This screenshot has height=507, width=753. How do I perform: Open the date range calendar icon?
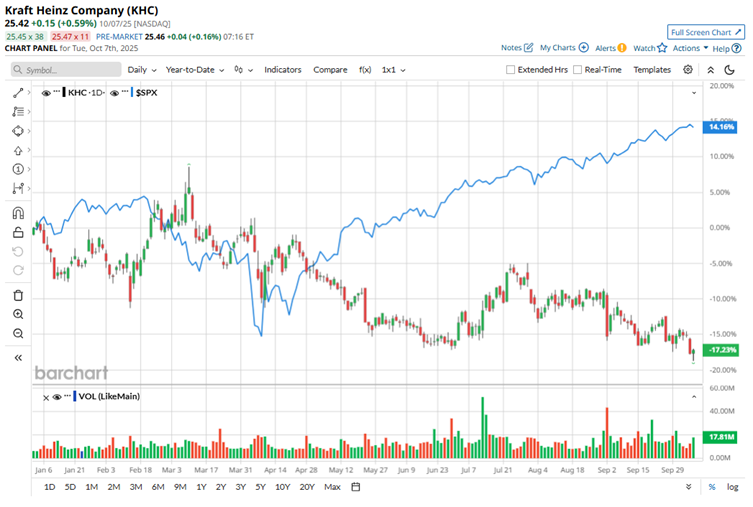[355, 487]
